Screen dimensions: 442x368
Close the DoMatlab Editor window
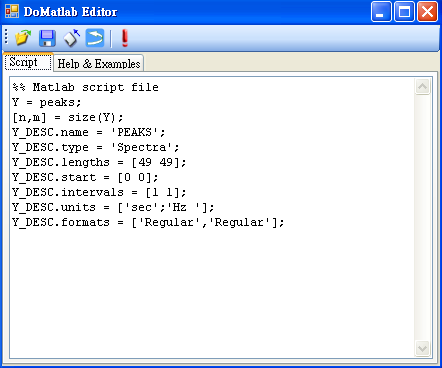coord(427,12)
